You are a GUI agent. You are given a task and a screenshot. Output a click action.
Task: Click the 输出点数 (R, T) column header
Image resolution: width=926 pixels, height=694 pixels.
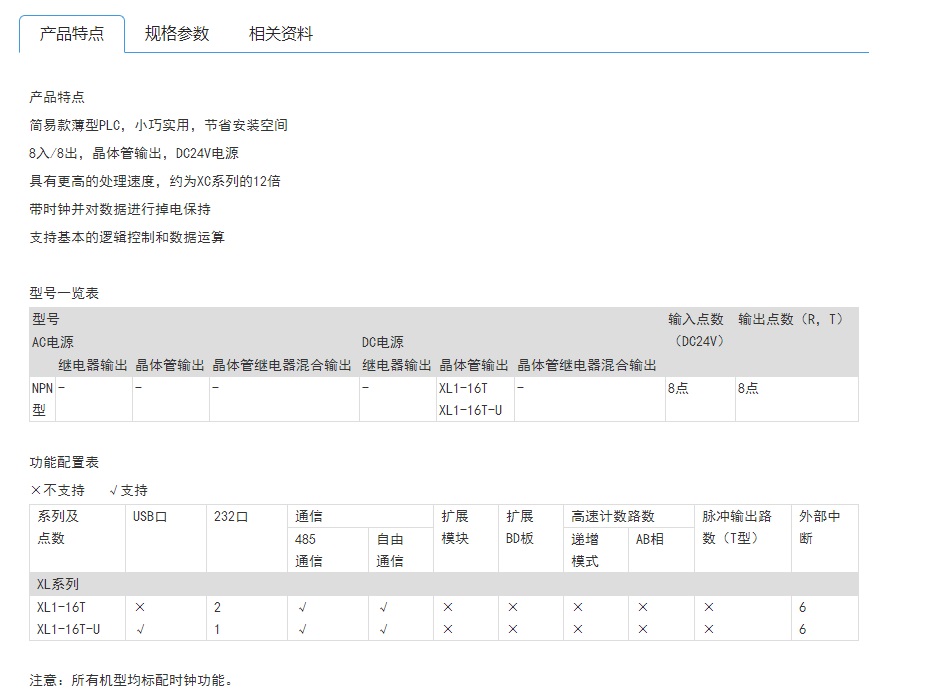pyautogui.click(x=791, y=319)
